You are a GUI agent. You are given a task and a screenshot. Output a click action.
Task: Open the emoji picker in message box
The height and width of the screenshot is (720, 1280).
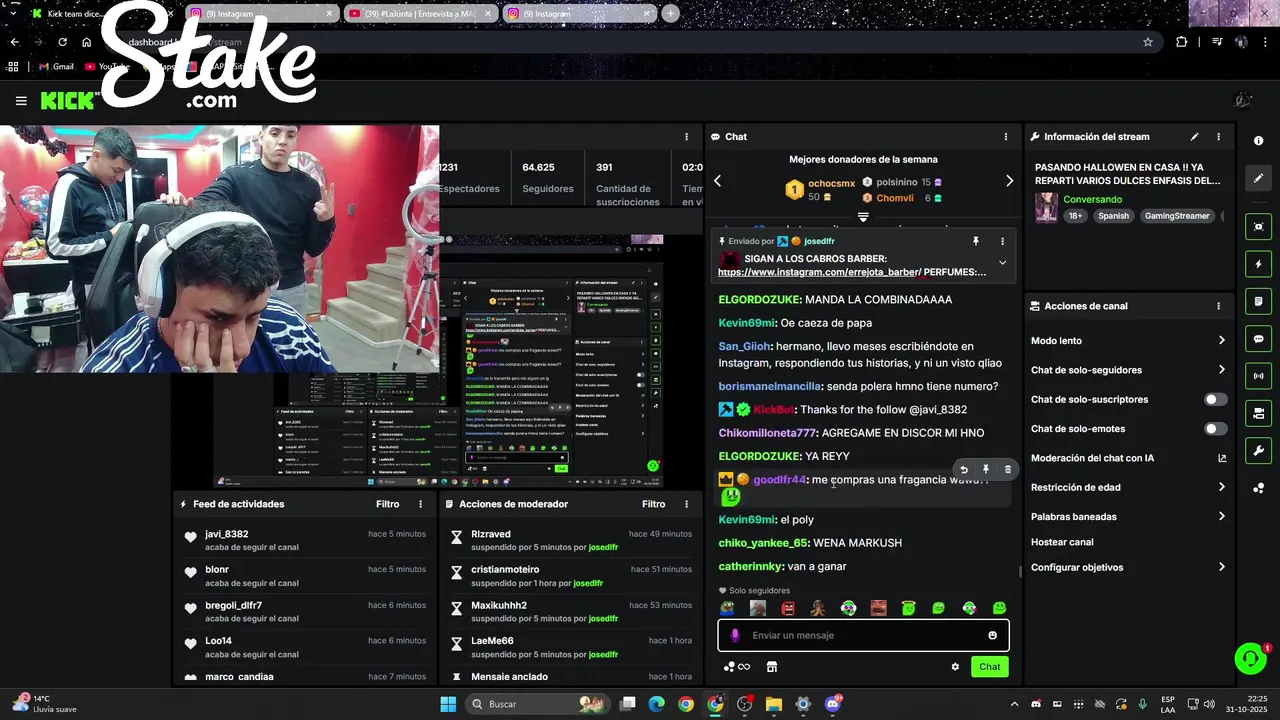click(992, 635)
